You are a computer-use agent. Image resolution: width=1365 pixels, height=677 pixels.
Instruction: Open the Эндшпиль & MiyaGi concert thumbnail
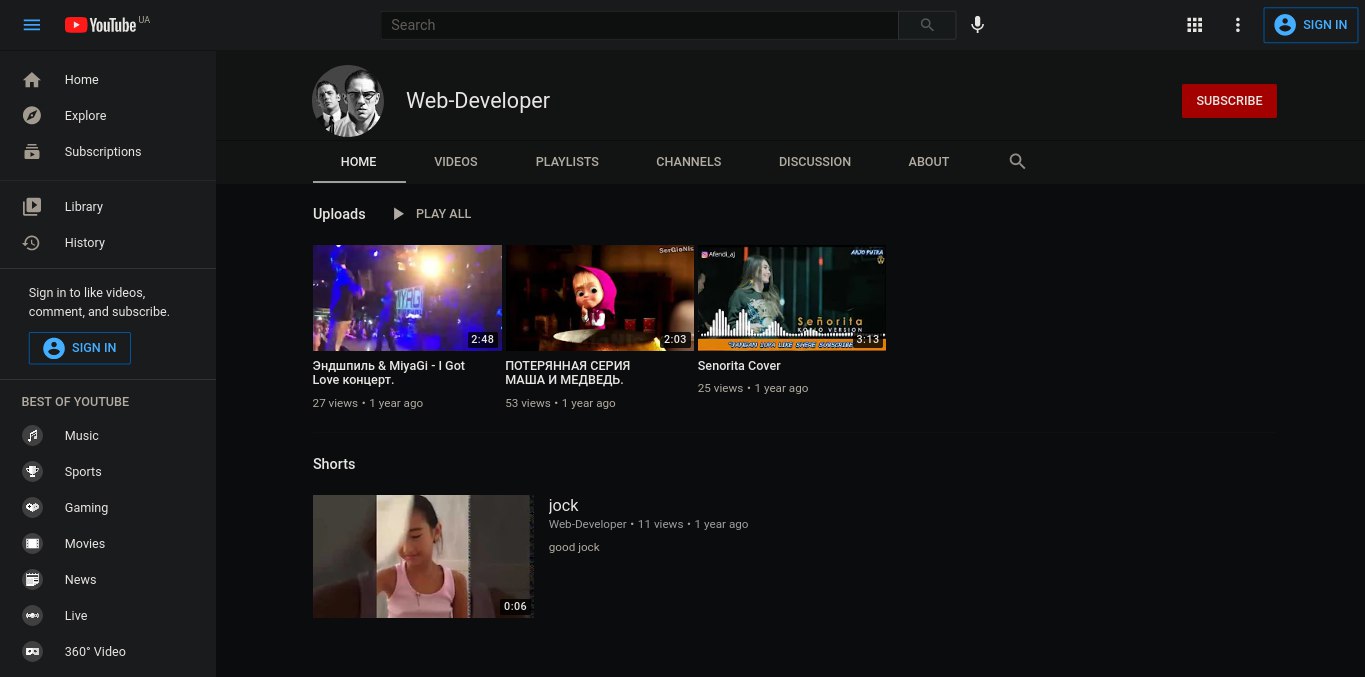407,298
